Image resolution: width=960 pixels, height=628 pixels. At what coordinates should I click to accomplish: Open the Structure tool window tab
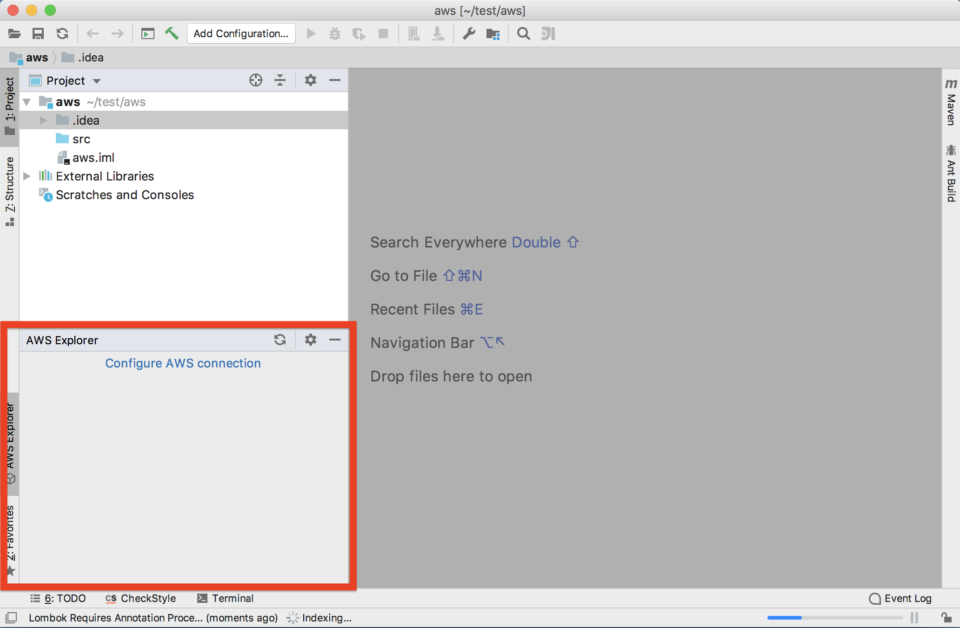click(x=9, y=191)
